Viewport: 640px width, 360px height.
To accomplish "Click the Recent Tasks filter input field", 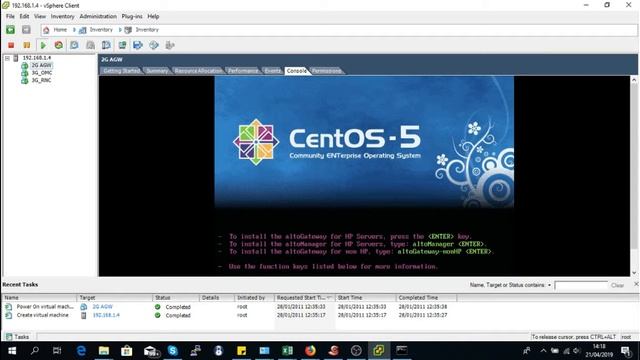I will pyautogui.click(x=581, y=285).
